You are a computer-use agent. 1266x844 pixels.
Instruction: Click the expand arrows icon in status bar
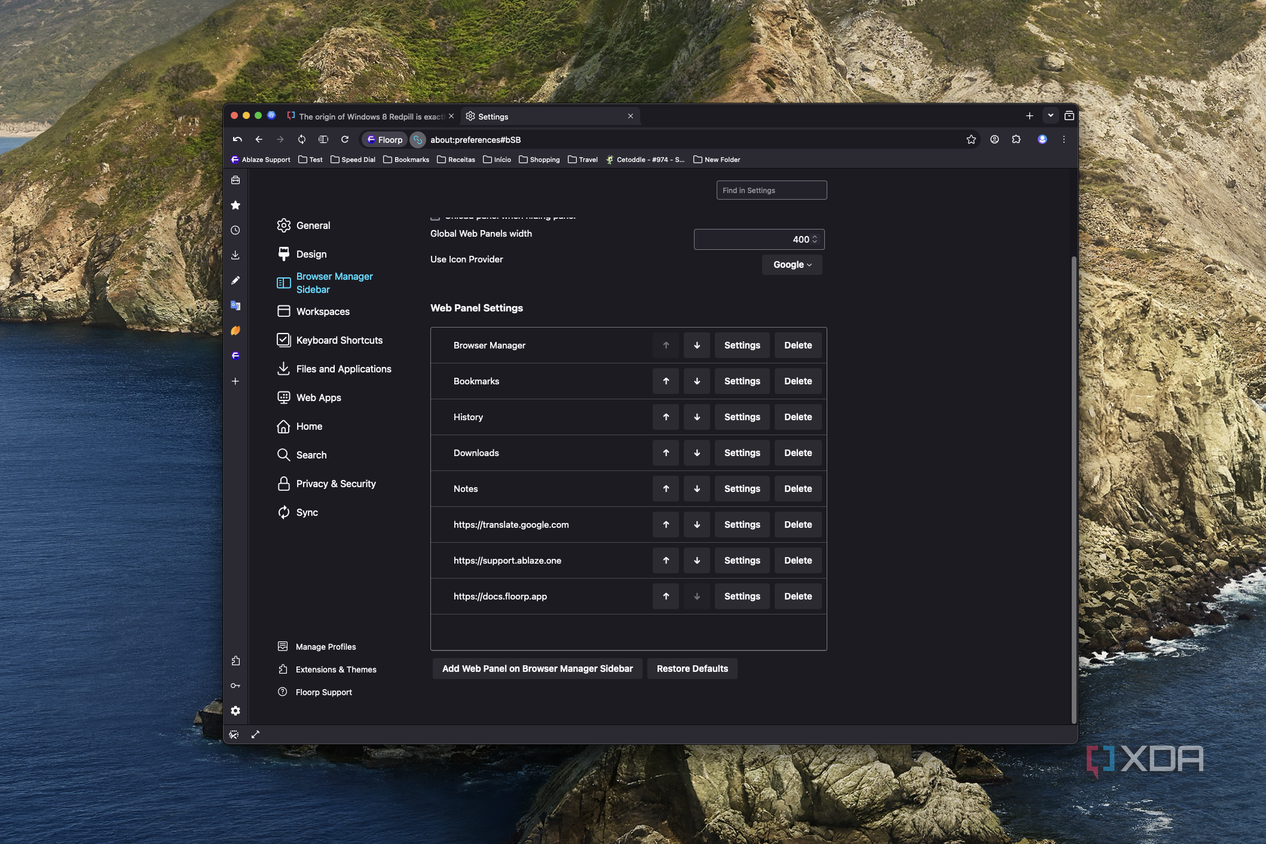pyautogui.click(x=255, y=734)
